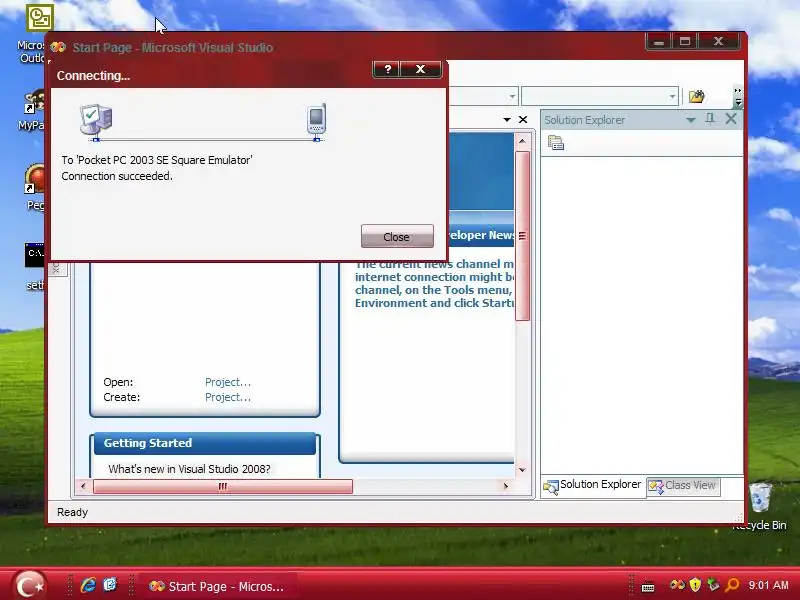Click the Getting Started section header
This screenshot has height=600, width=800.
pos(205,443)
